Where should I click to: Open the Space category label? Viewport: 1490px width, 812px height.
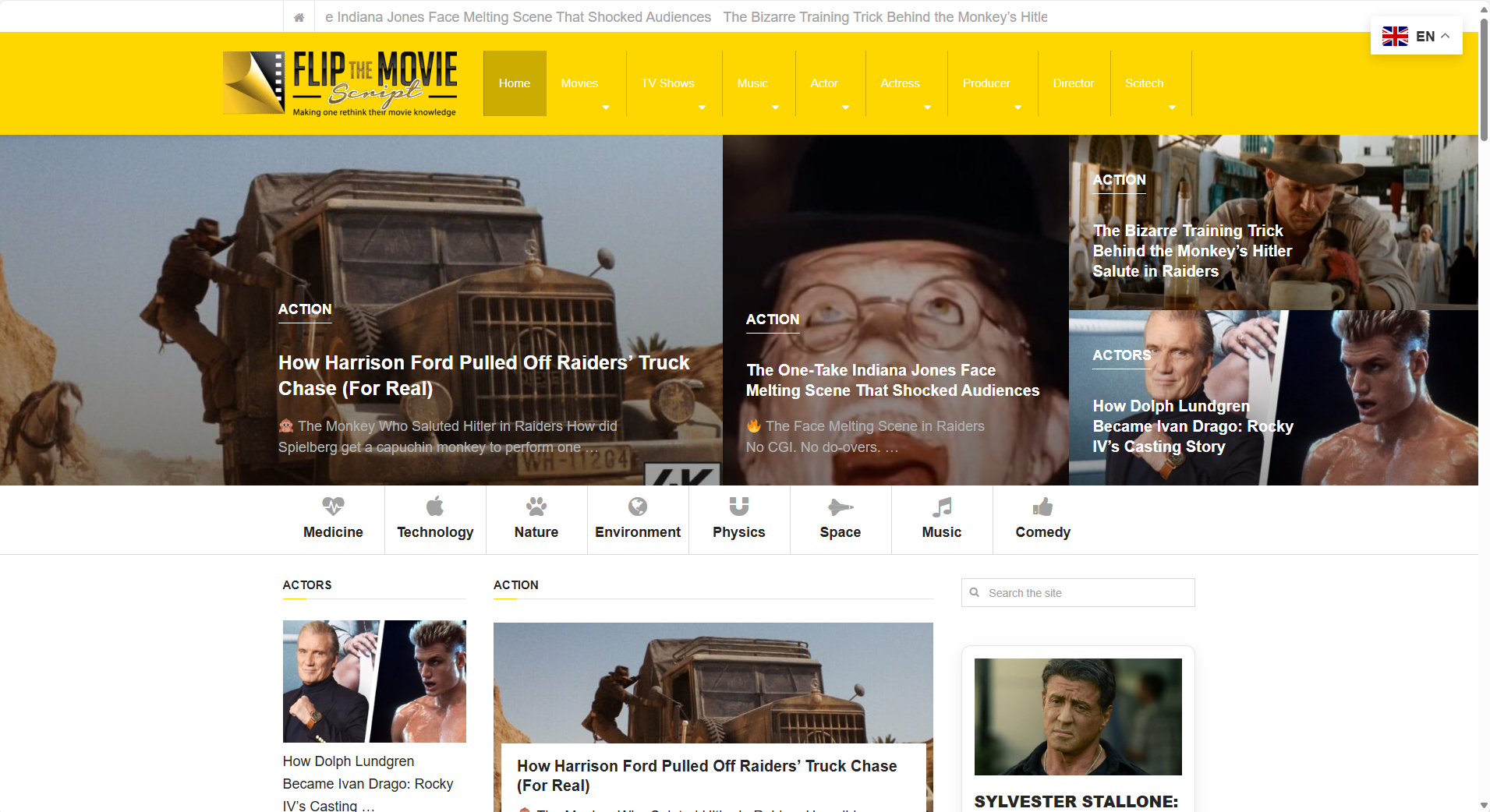click(841, 532)
